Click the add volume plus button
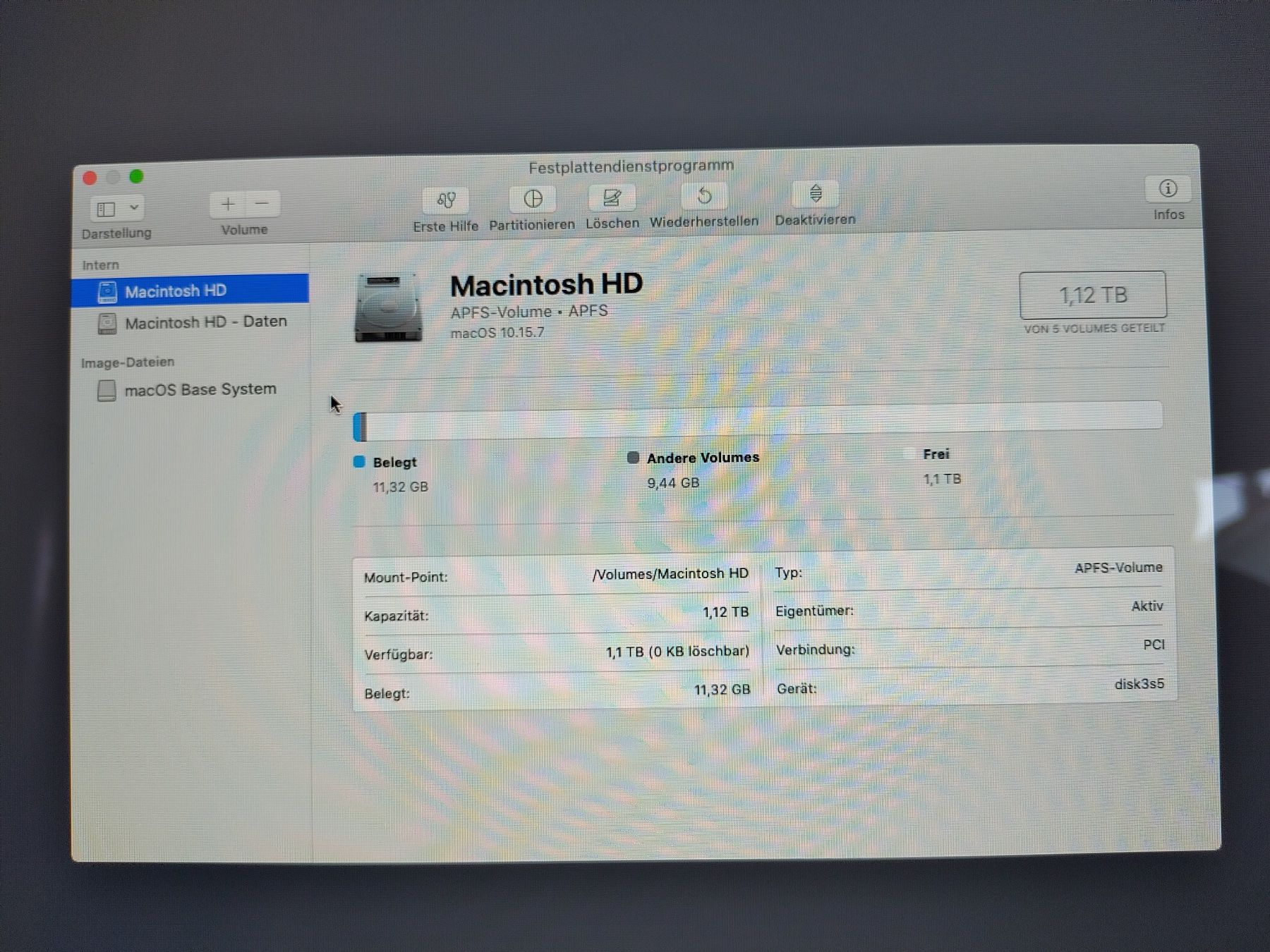Screen dimensions: 1270x952 (x=227, y=205)
